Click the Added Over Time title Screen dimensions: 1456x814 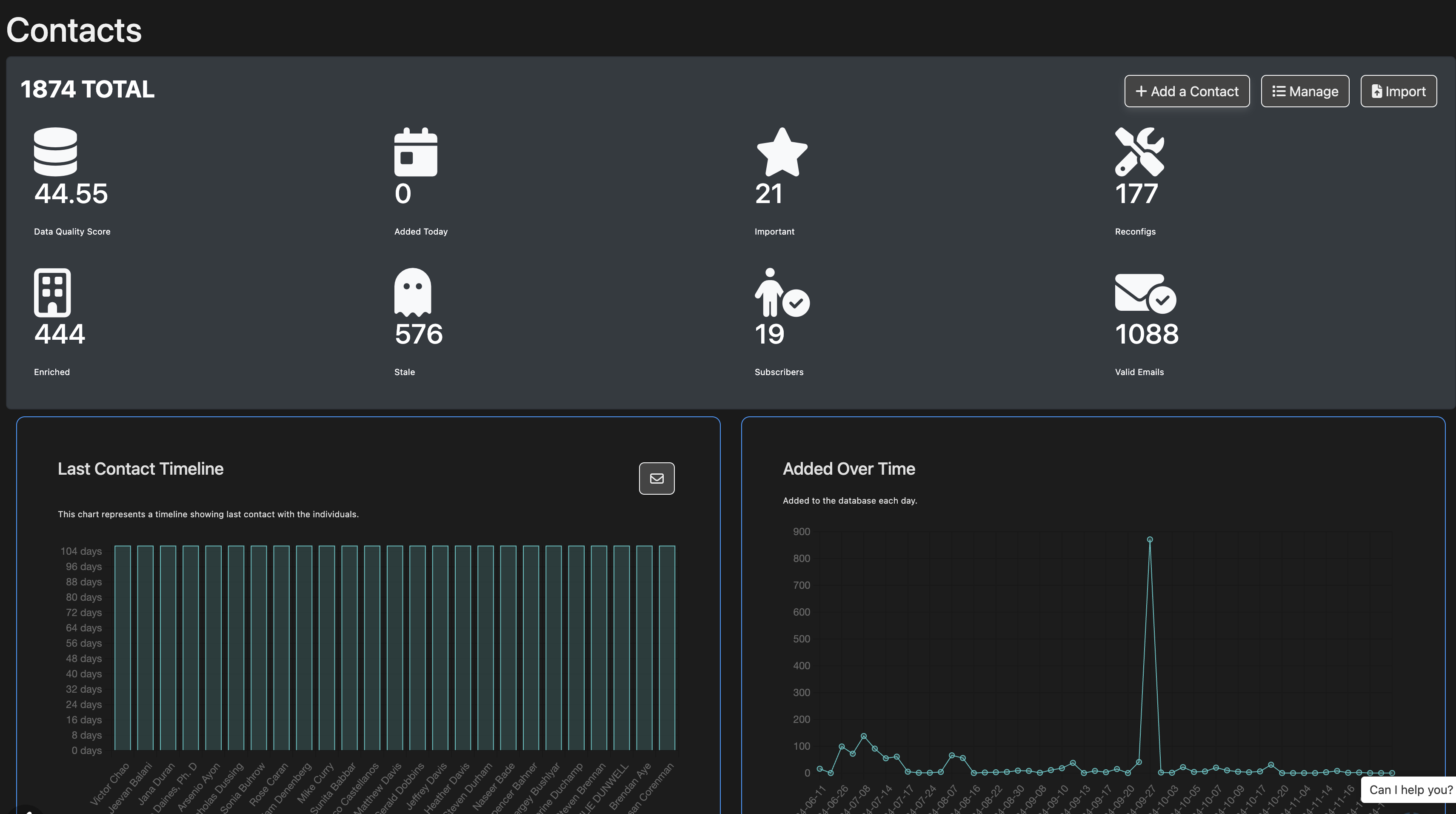point(848,468)
